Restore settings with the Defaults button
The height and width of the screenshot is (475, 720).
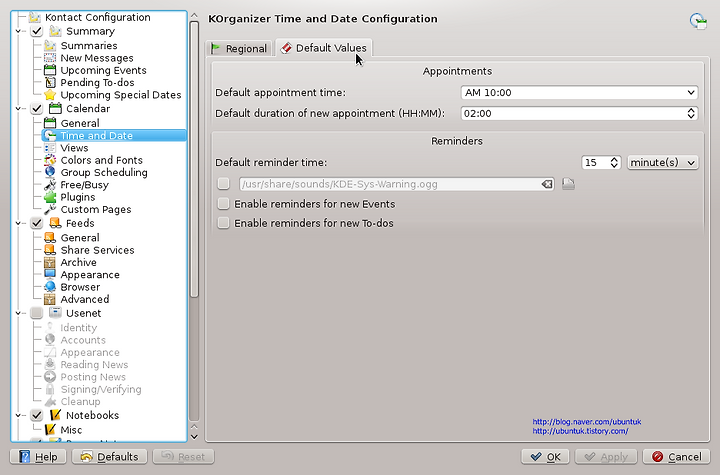pos(109,457)
